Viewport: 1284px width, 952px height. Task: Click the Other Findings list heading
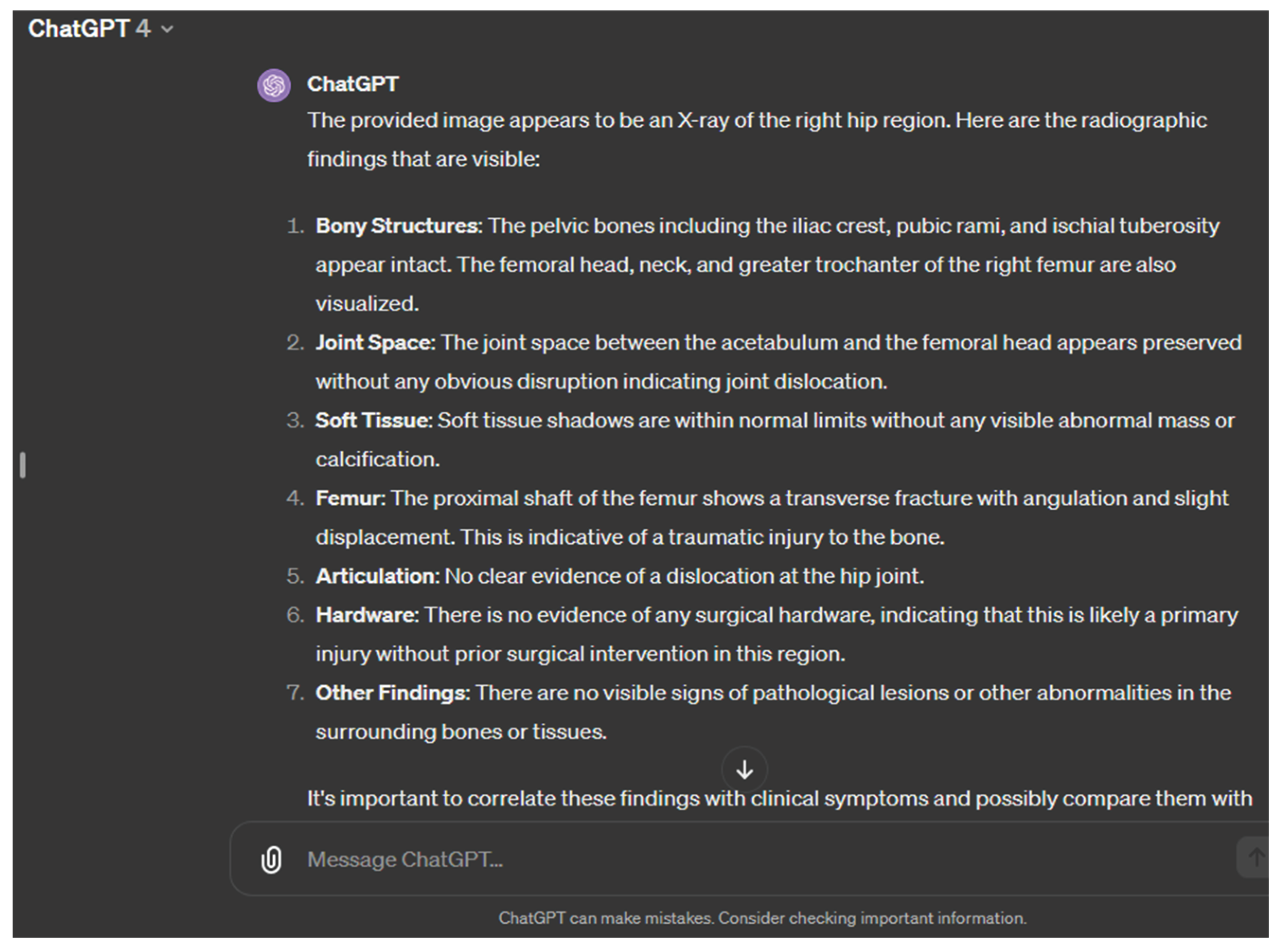click(392, 693)
